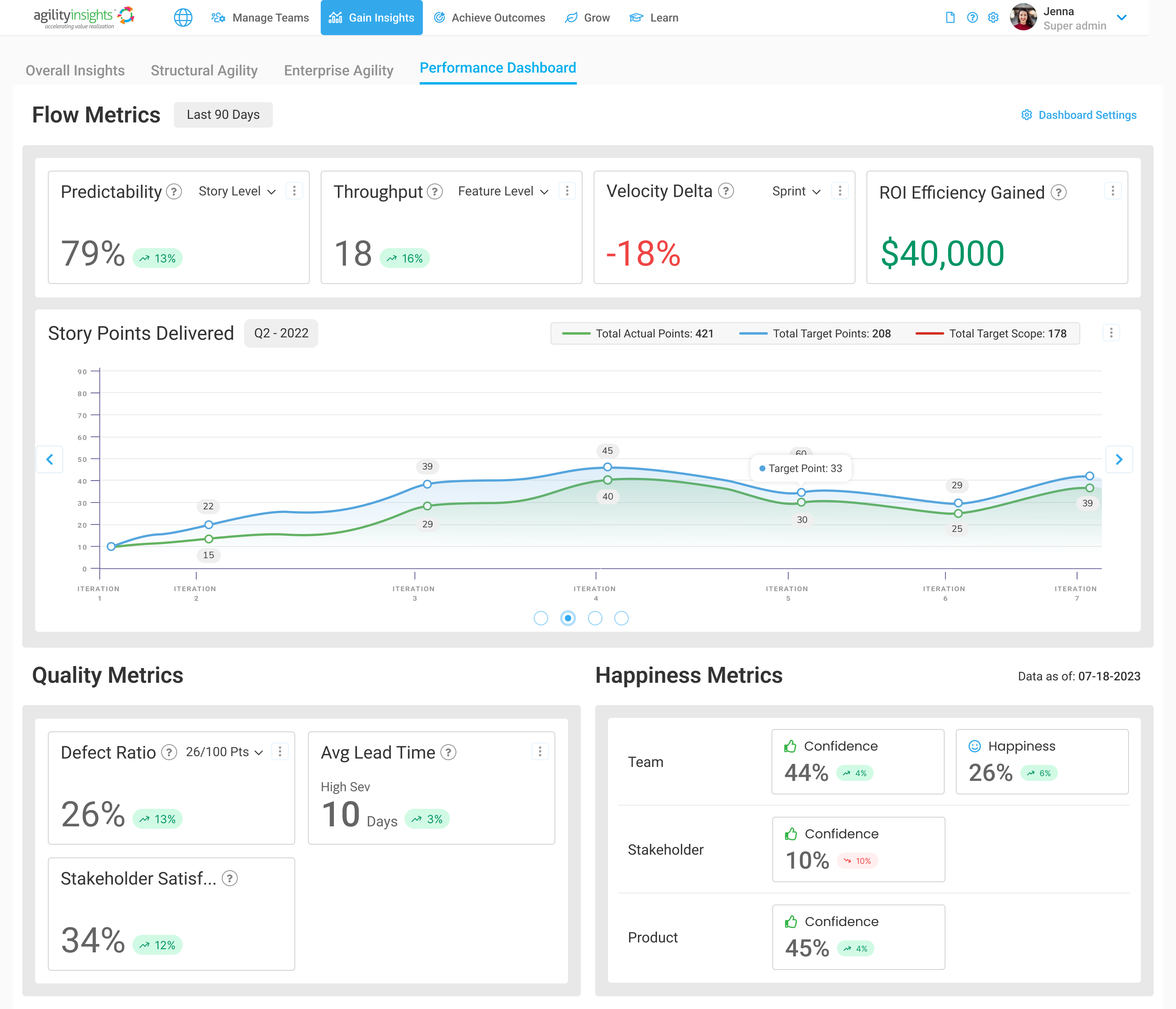The height and width of the screenshot is (1009, 1176).
Task: Go to previous chart page arrow
Action: (x=50, y=459)
